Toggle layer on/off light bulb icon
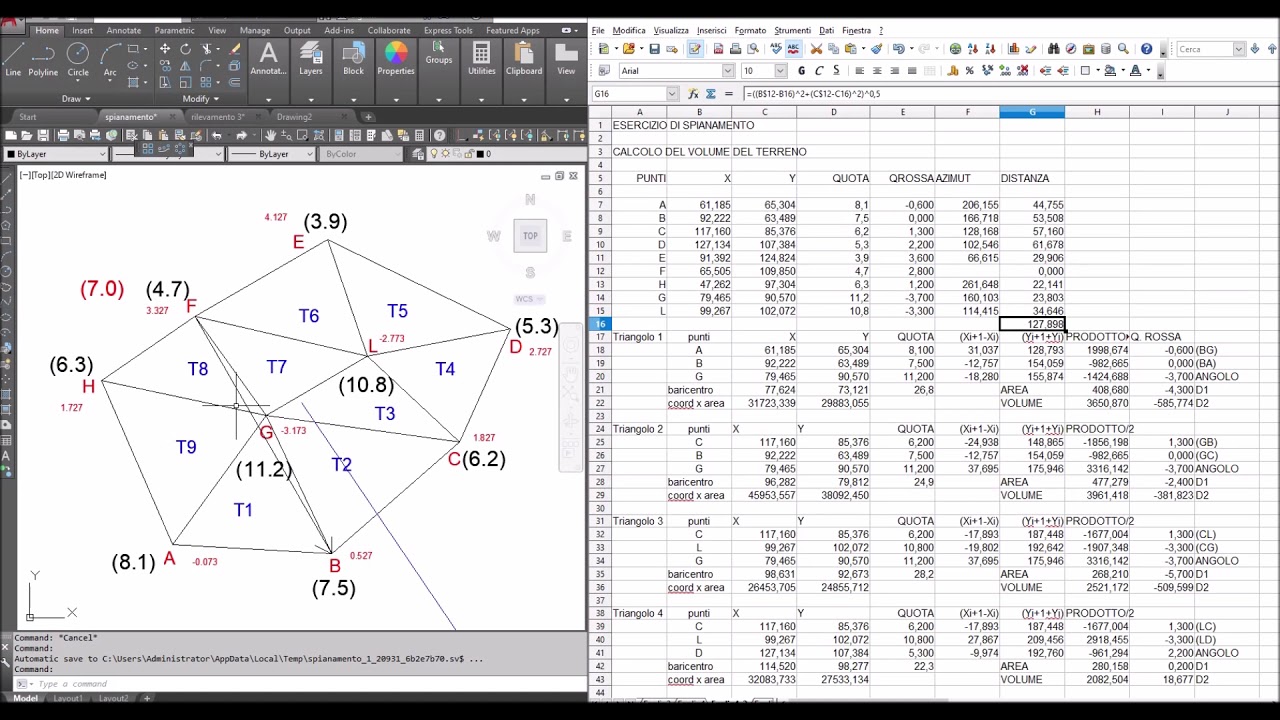This screenshot has width=1280, height=720. 433,154
